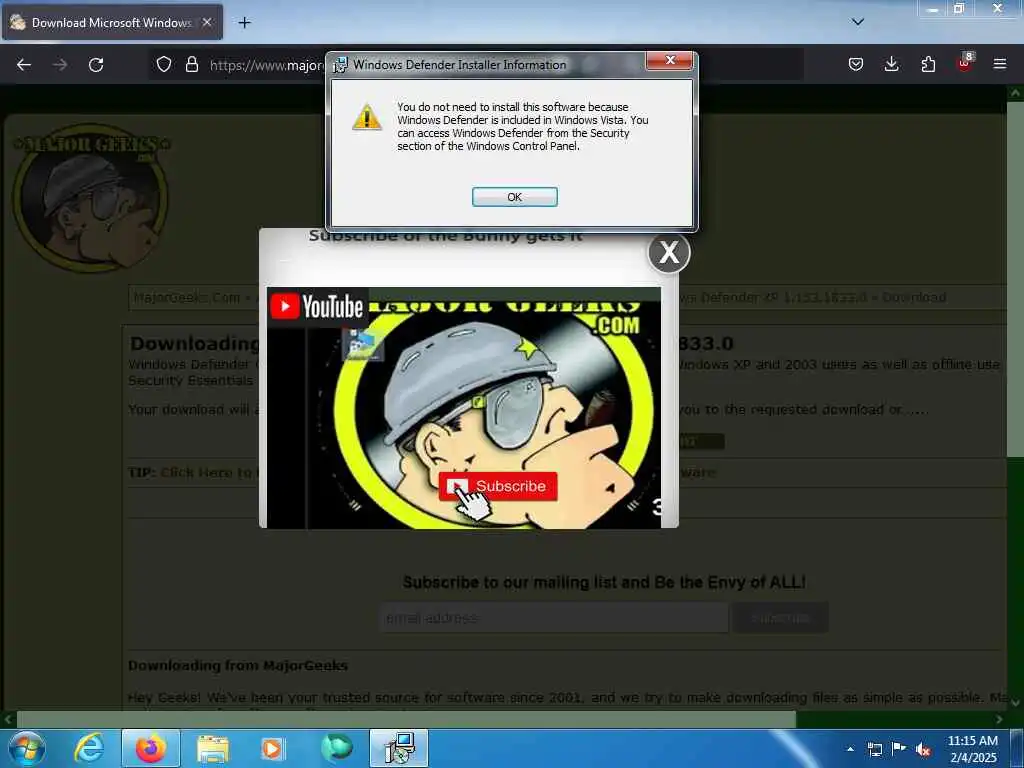The image size is (1024, 768).
Task: Open the Firefox extensions puzzle icon
Action: [x=928, y=64]
